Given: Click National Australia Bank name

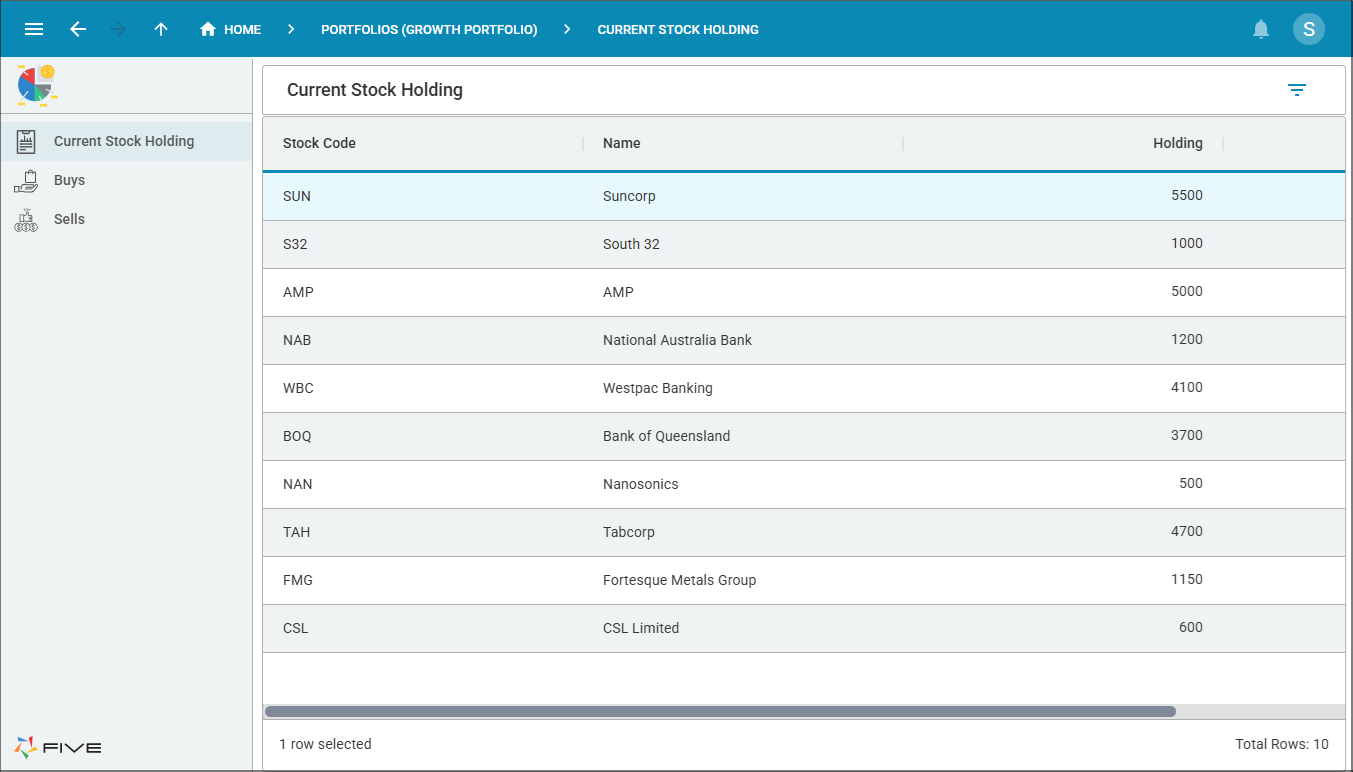Looking at the screenshot, I should [677, 340].
